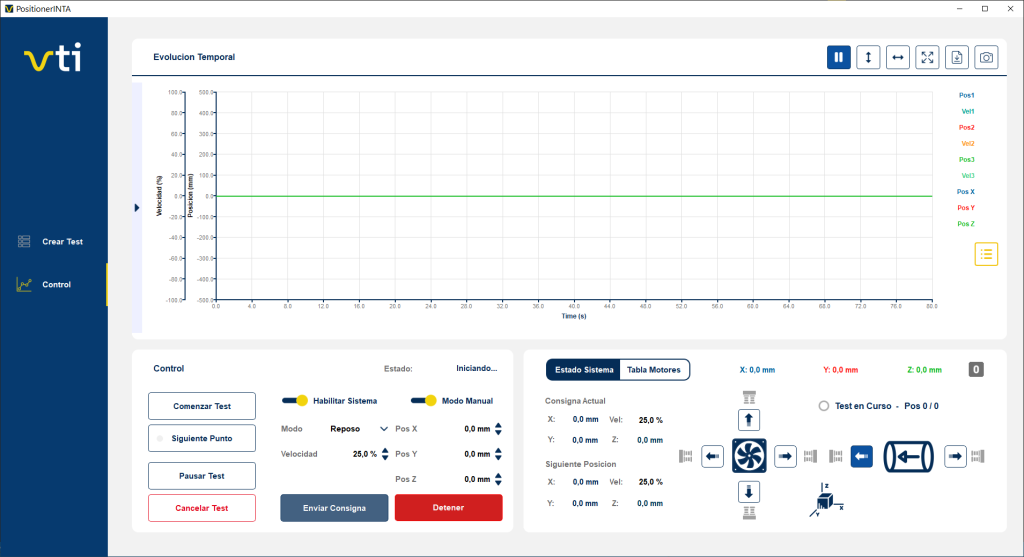Pause the live chart update
The image size is (1024, 557).
click(838, 58)
